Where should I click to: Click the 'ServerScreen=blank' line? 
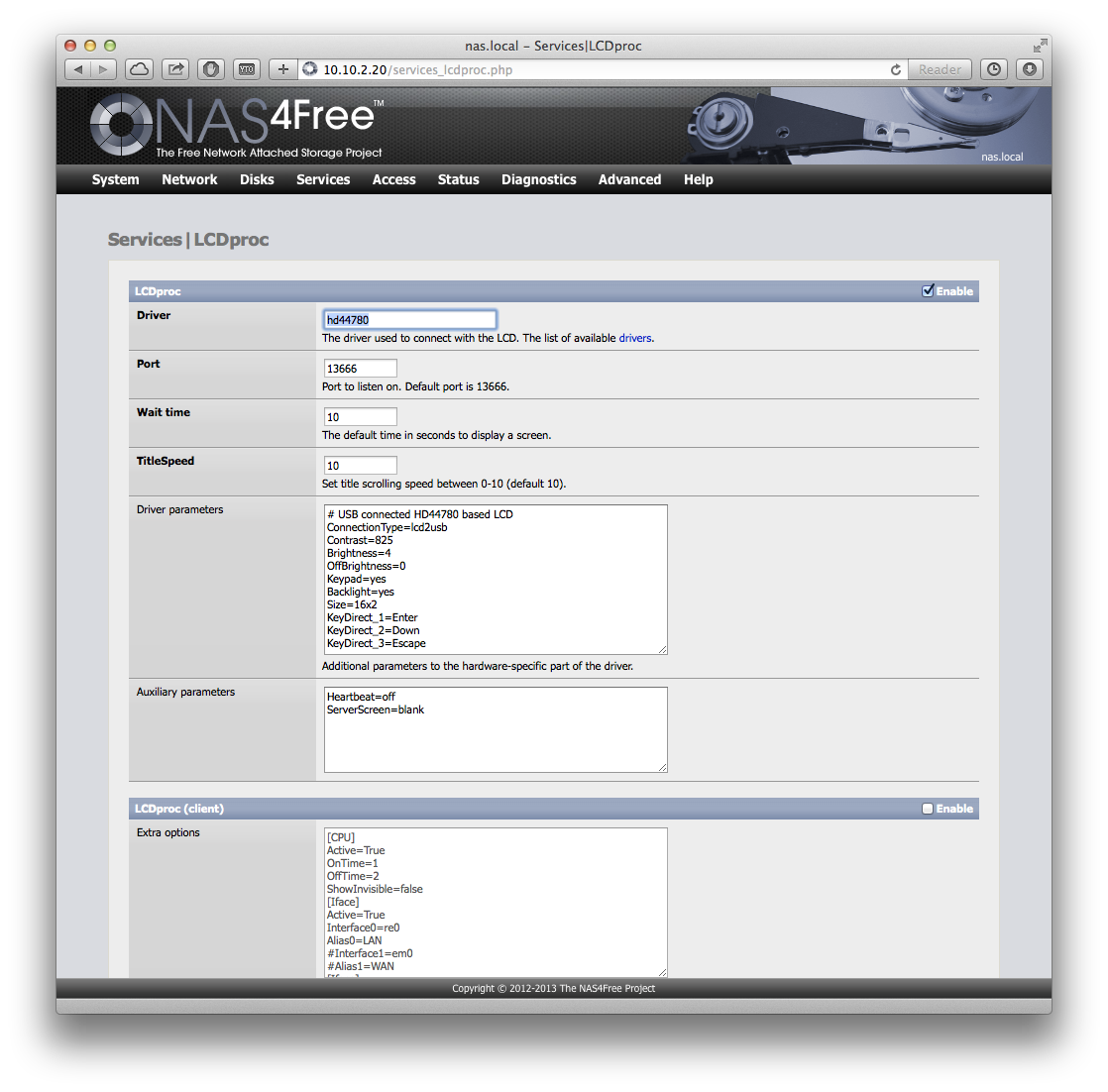pyautogui.click(x=376, y=710)
